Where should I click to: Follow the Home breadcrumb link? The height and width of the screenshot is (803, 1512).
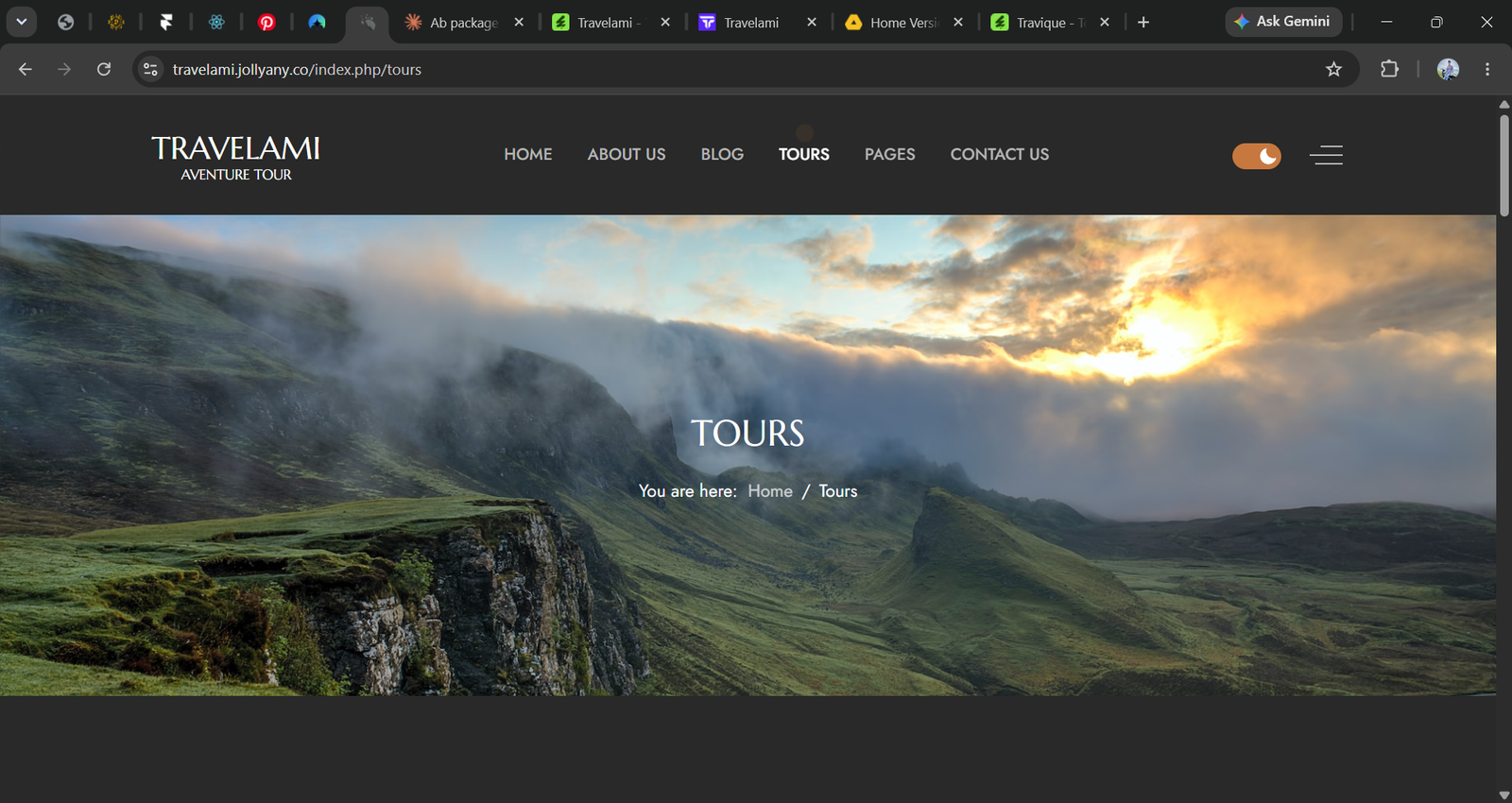[770, 491]
